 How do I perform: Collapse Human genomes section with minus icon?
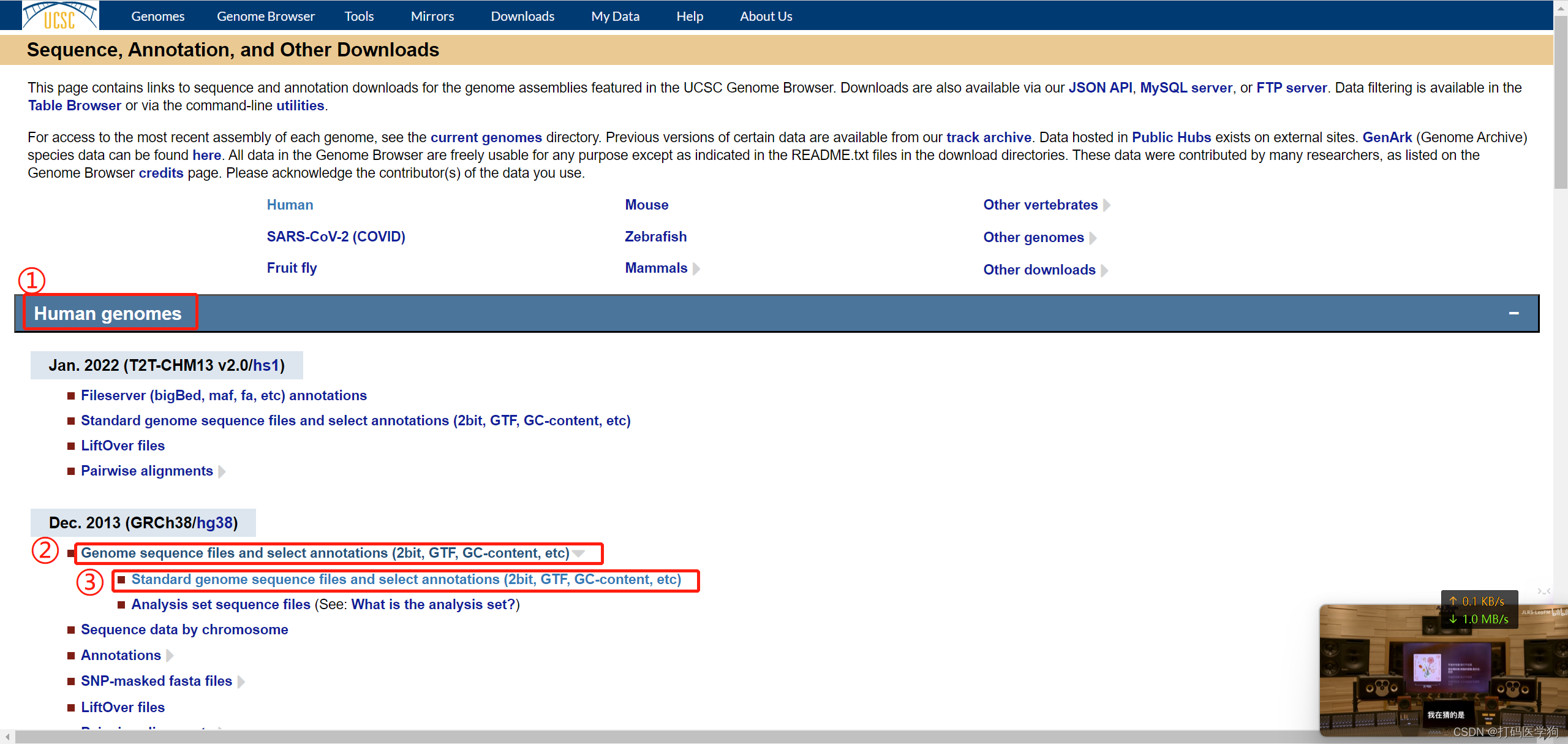1513,313
